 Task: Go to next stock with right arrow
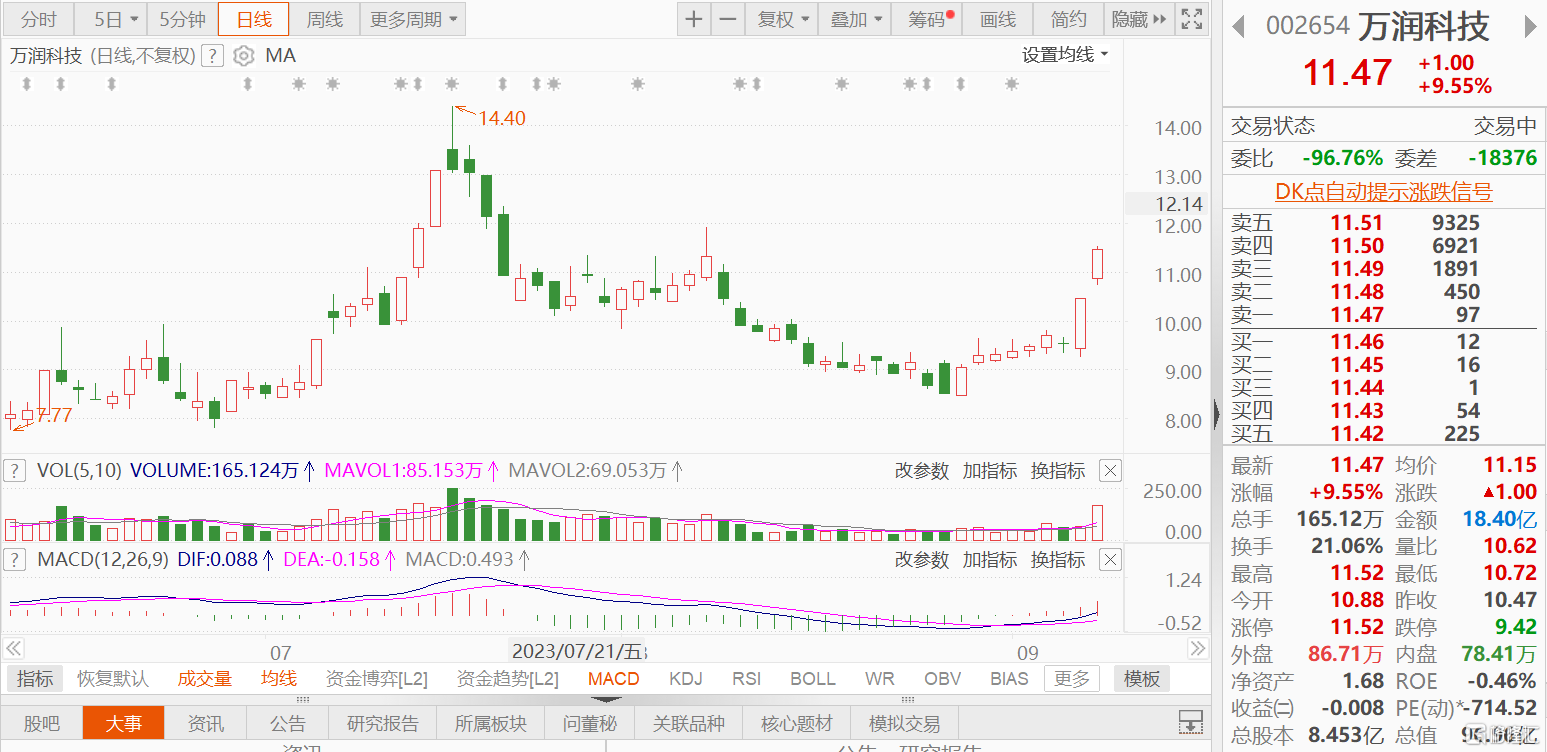tap(1530, 27)
